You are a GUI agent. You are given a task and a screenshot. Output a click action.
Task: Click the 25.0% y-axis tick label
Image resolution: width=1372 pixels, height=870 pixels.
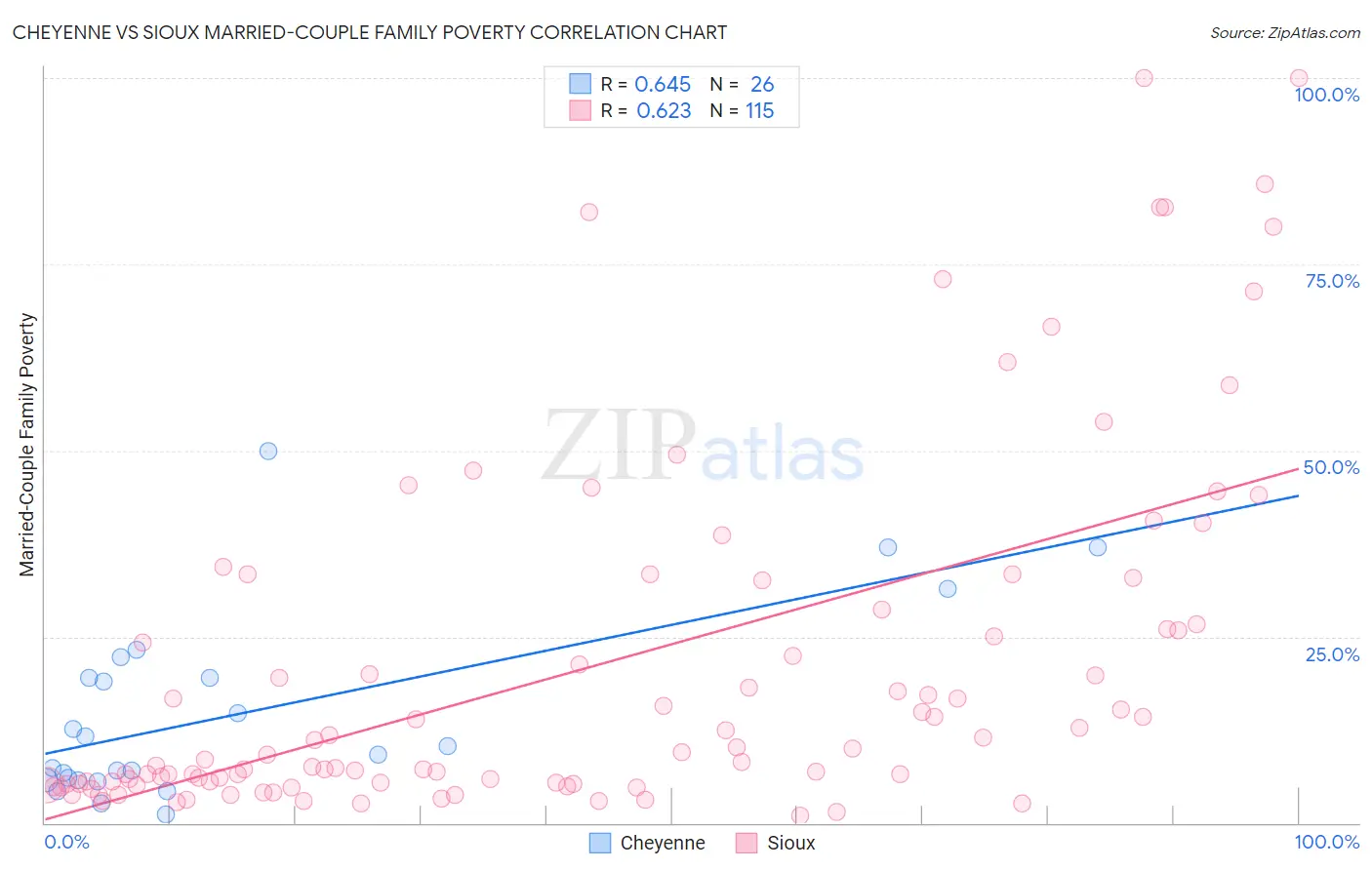pyautogui.click(x=1332, y=654)
